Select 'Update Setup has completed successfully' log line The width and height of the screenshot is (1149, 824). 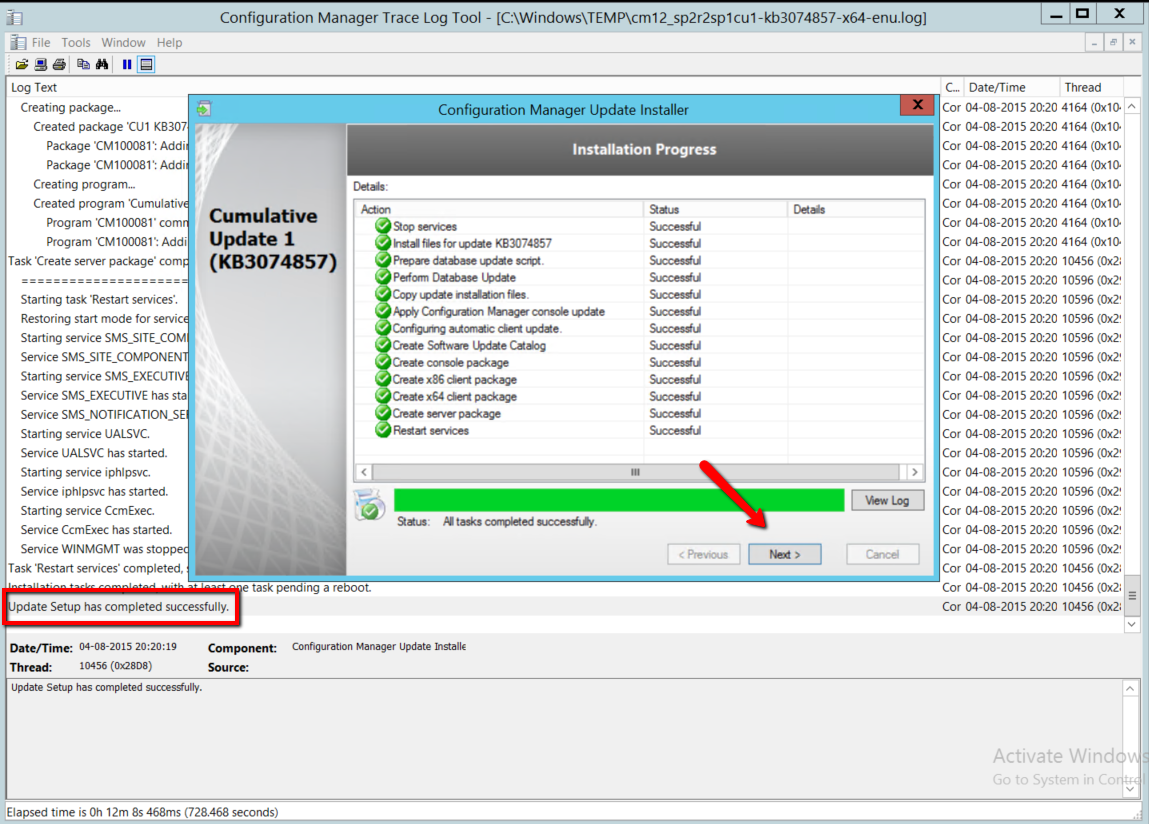point(119,607)
